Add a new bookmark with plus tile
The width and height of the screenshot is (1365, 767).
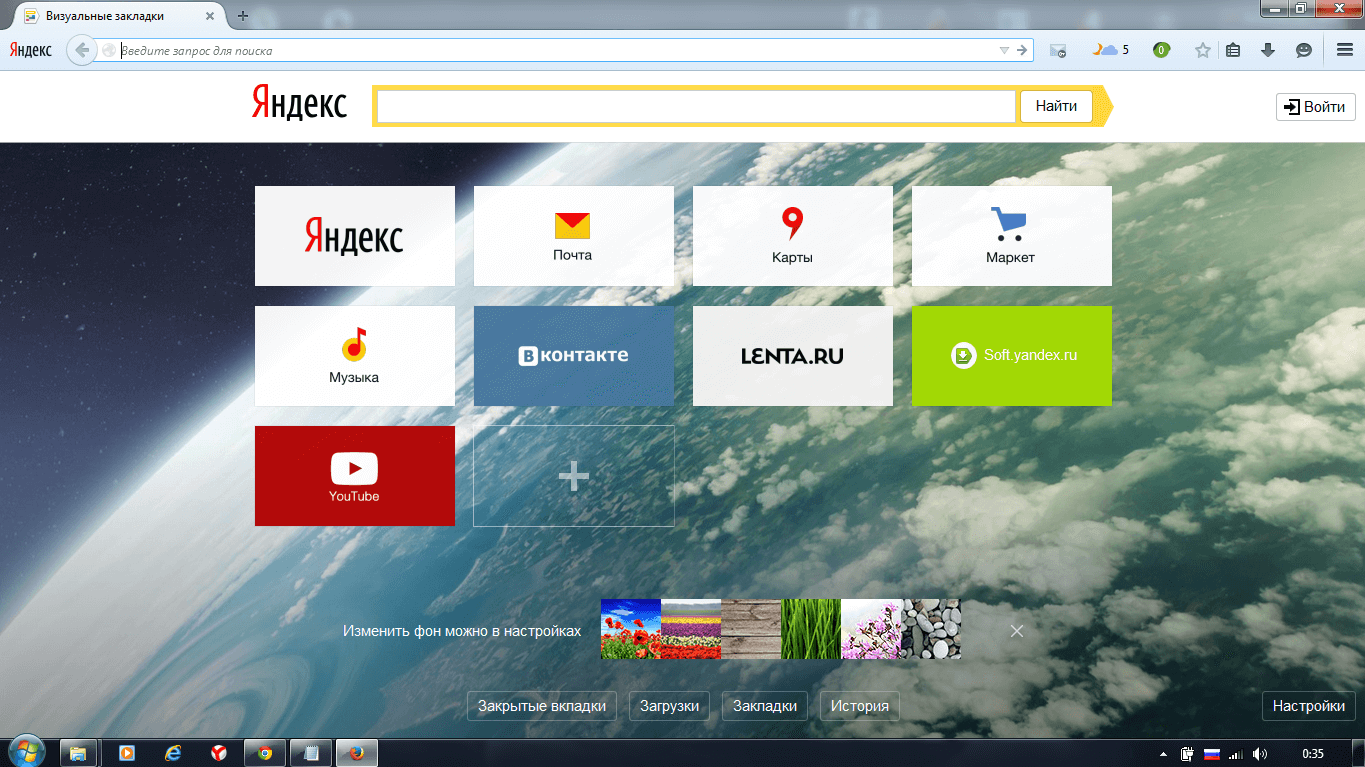(x=573, y=476)
